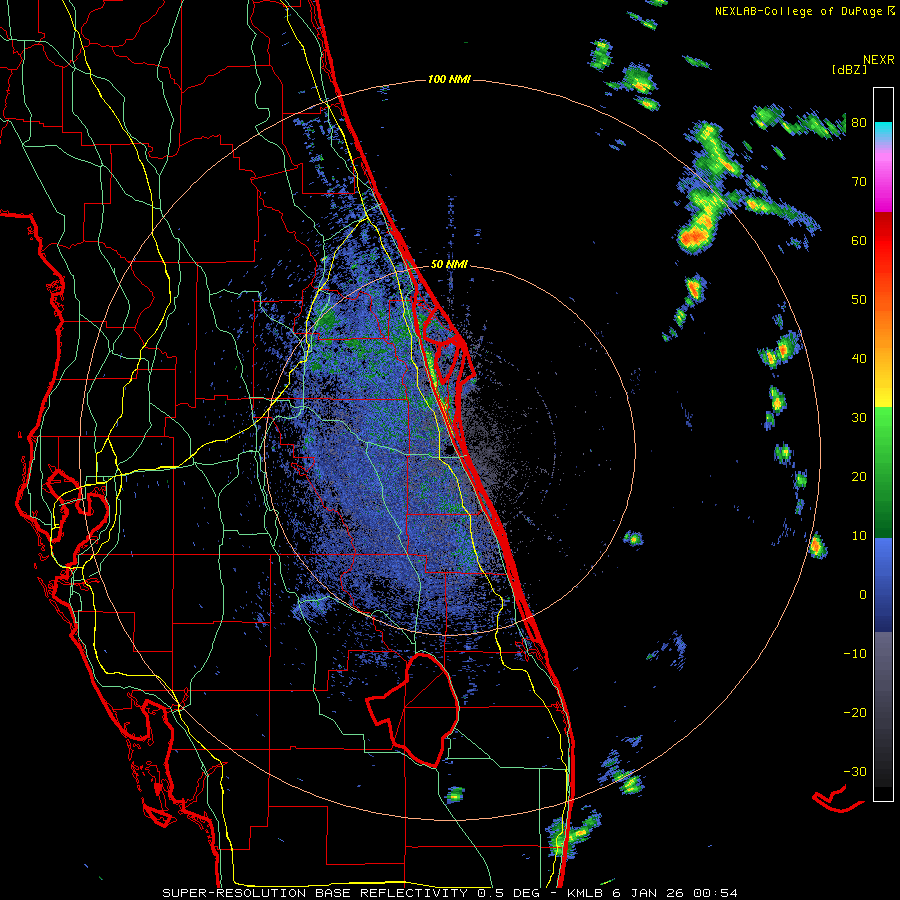Click the 60 value on dBZ scale
This screenshot has width=900, height=900.
[859, 240]
